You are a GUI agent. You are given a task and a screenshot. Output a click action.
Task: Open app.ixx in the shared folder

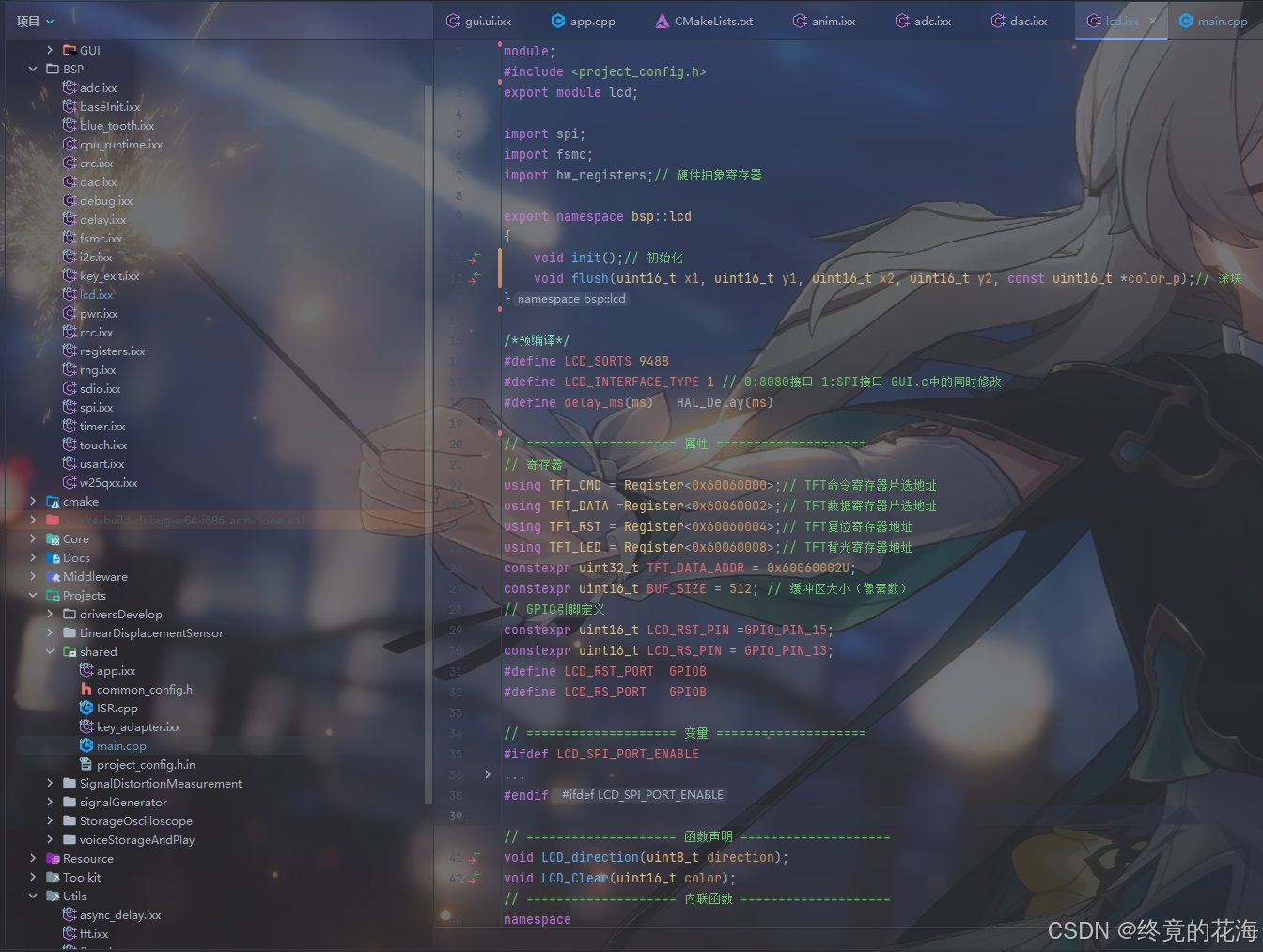(x=116, y=670)
